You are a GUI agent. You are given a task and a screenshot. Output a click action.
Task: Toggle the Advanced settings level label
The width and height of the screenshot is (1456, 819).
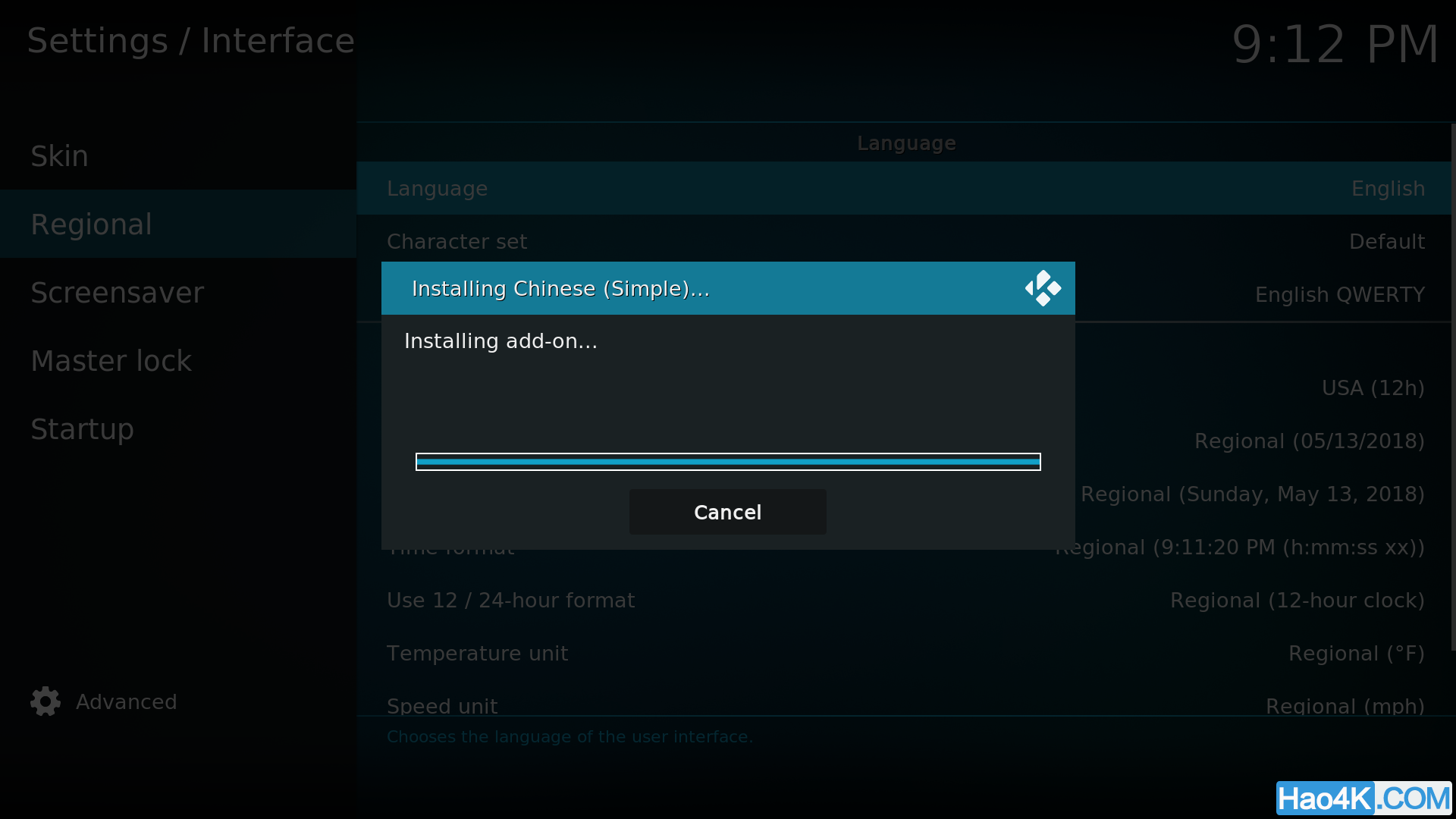click(127, 701)
